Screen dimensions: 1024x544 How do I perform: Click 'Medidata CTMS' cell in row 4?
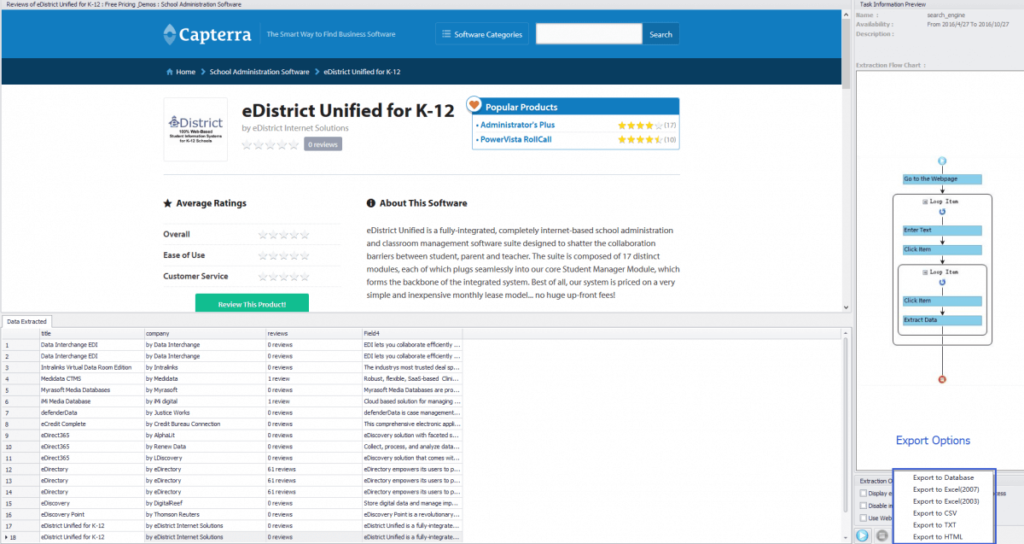tap(91, 379)
